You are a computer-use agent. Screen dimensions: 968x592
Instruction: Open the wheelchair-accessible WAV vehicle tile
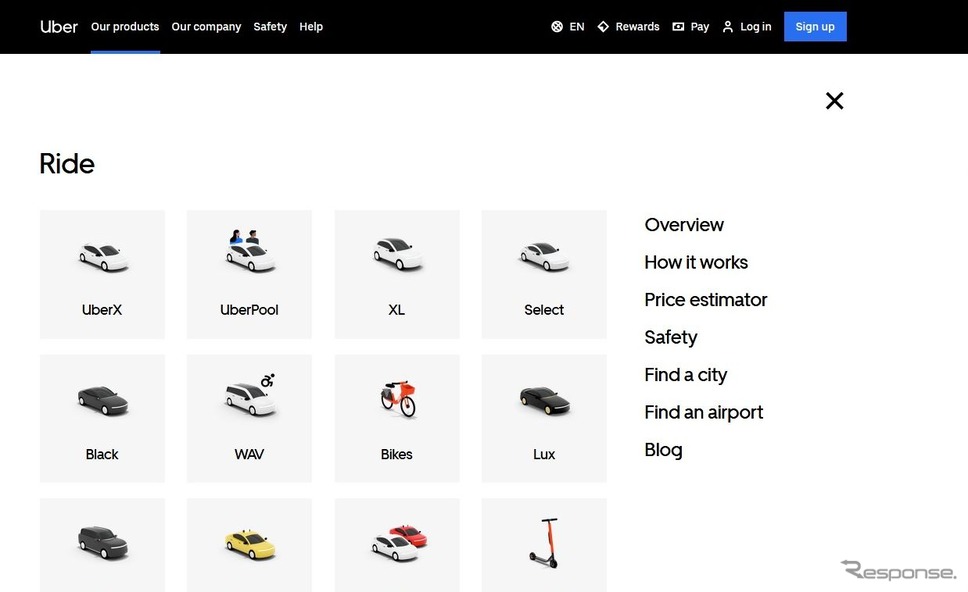(x=249, y=418)
